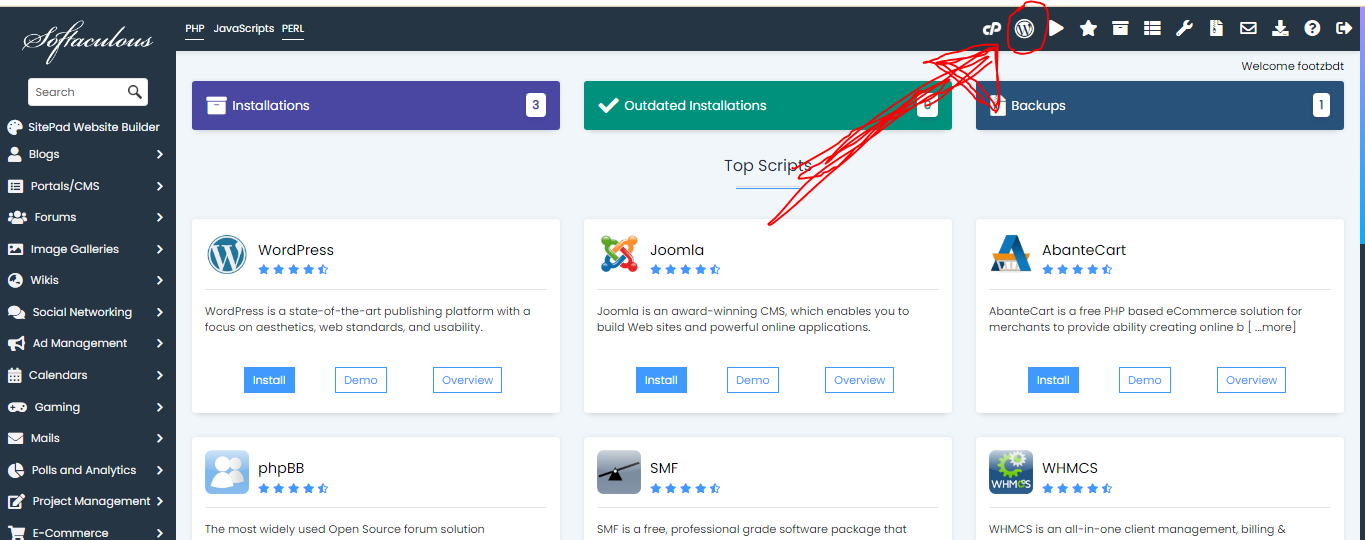Open the WordPress Demo
The width and height of the screenshot is (1365, 540).
click(x=361, y=380)
